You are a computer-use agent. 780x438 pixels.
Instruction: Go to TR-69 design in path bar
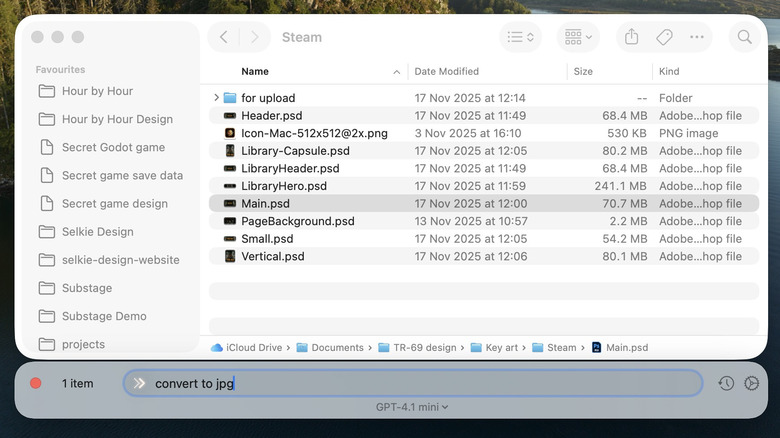[417, 347]
